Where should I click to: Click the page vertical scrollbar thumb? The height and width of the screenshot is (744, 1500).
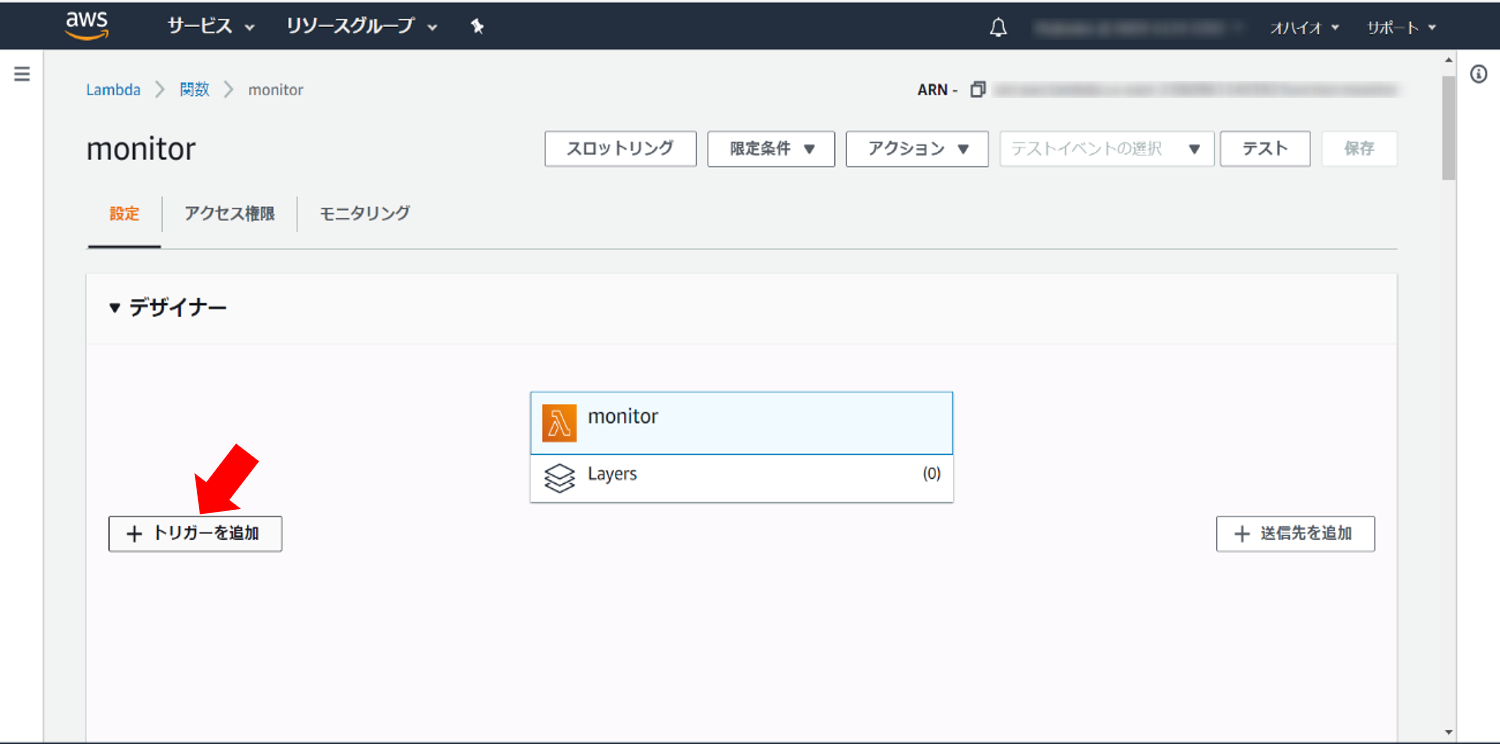1449,128
